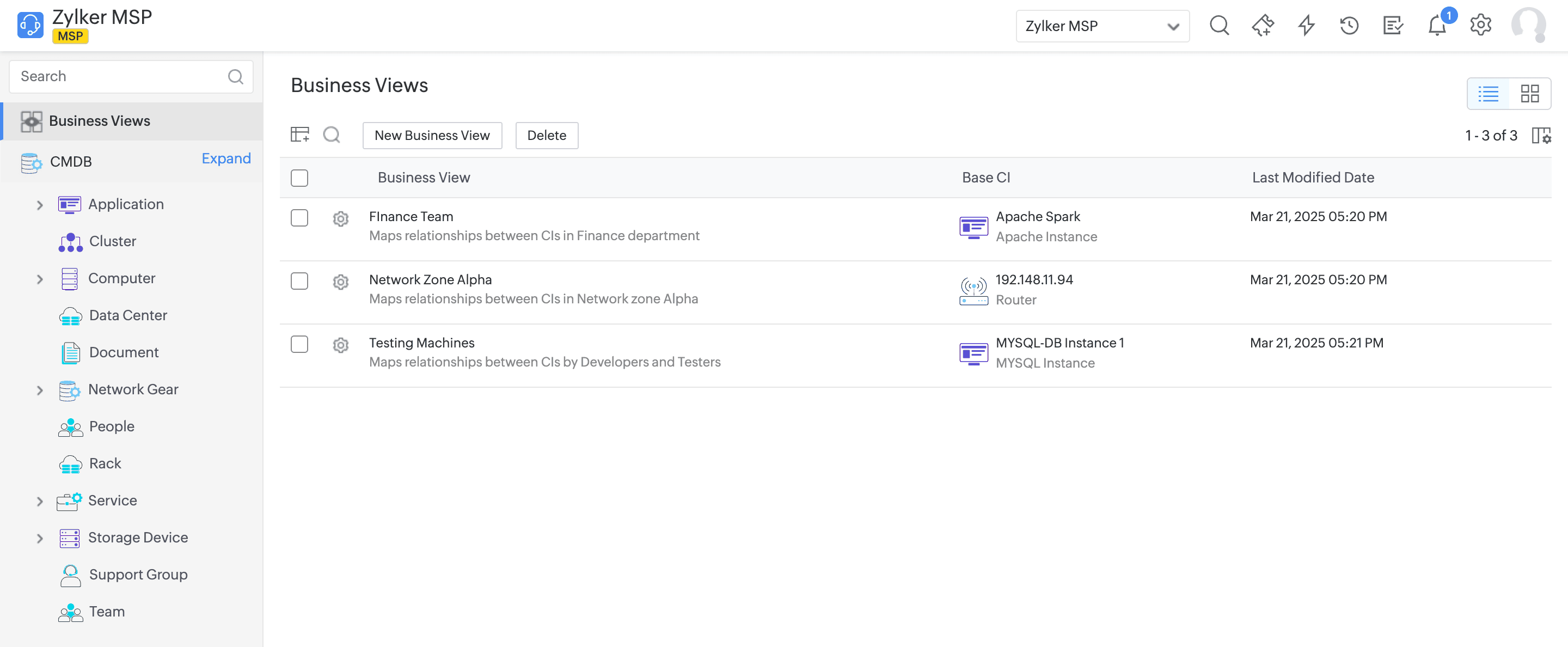Expand the Storage Device tree node
The width and height of the screenshot is (1568, 647).
click(40, 539)
